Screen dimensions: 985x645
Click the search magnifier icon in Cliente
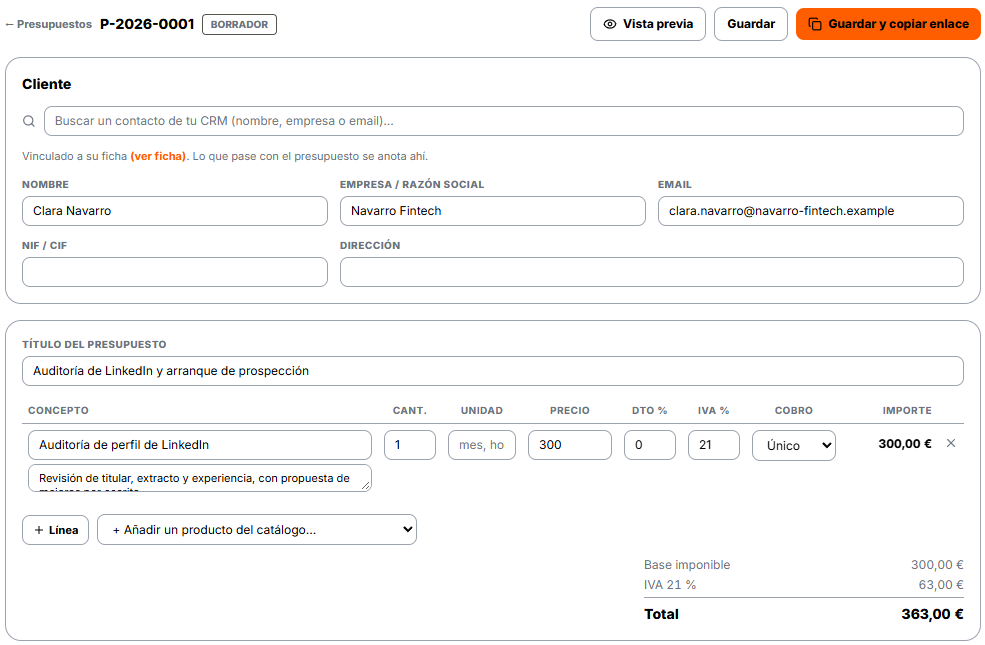[29, 121]
